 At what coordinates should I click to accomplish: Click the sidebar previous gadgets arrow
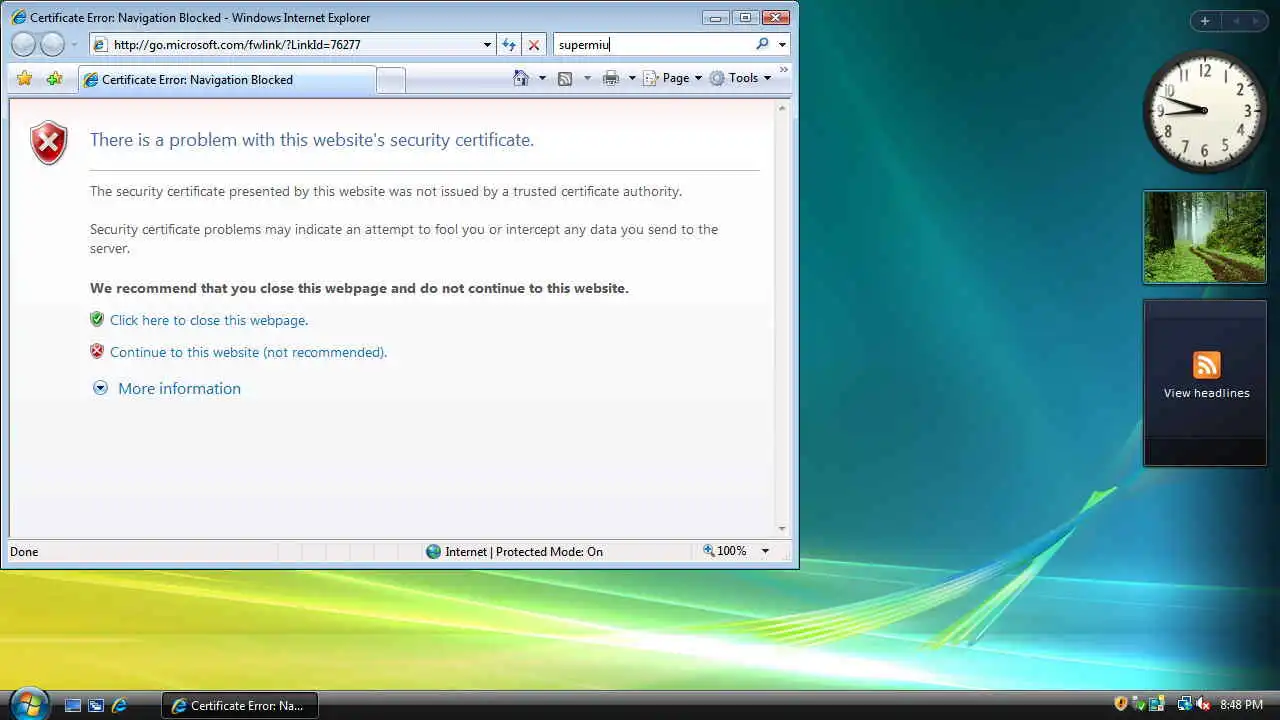click(x=1236, y=21)
